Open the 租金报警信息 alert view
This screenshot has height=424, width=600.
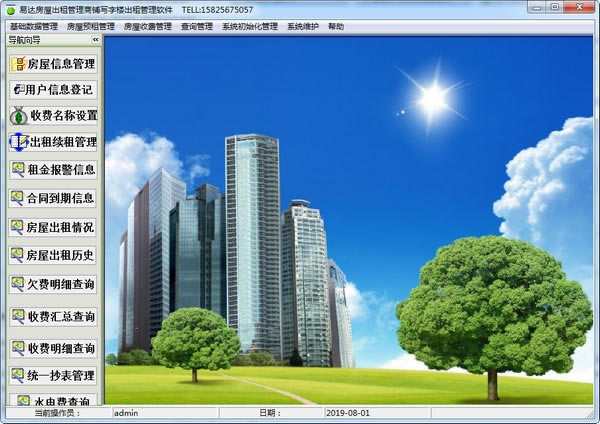pyautogui.click(x=53, y=170)
